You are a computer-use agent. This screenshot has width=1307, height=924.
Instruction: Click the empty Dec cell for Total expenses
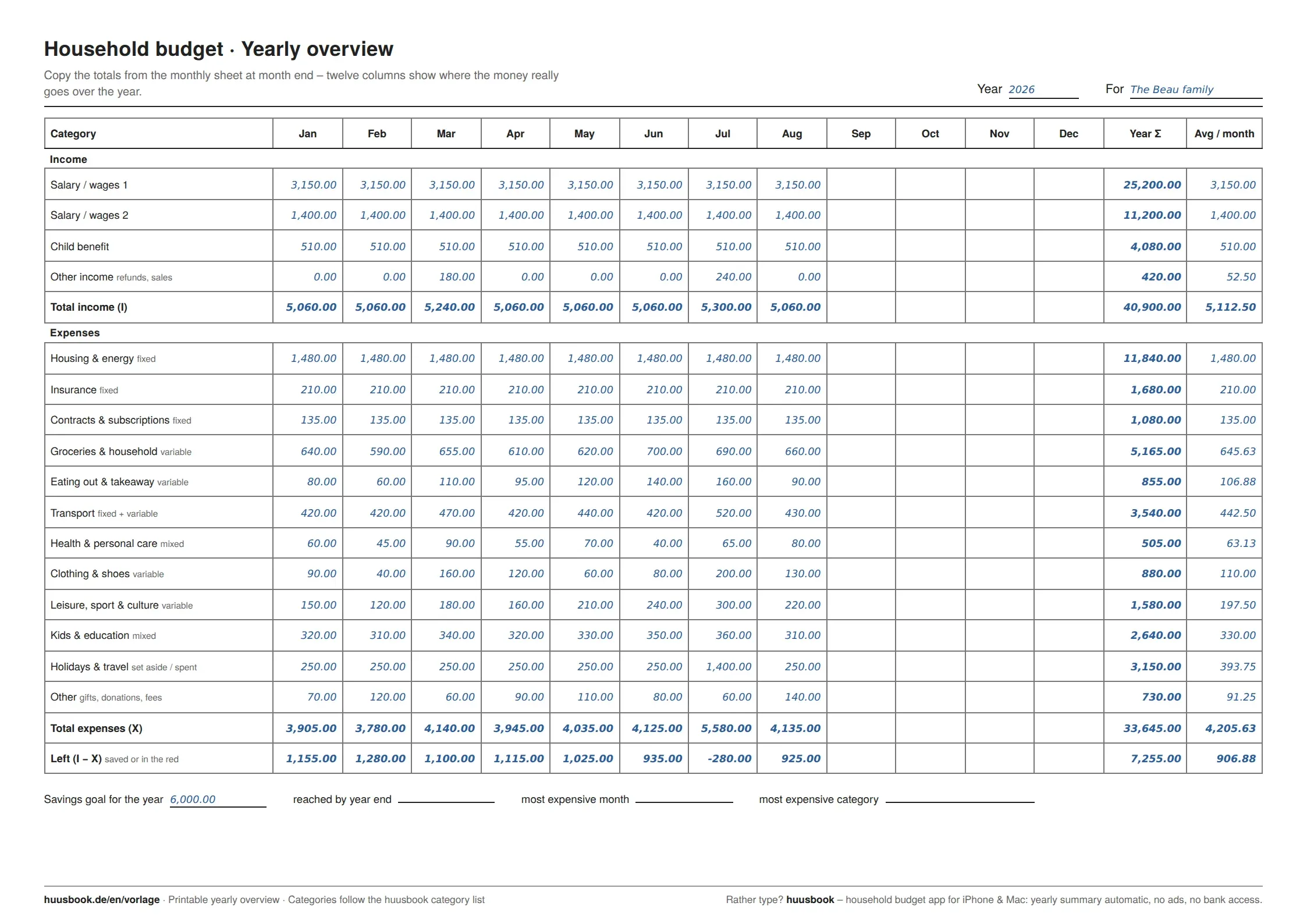[1069, 728]
